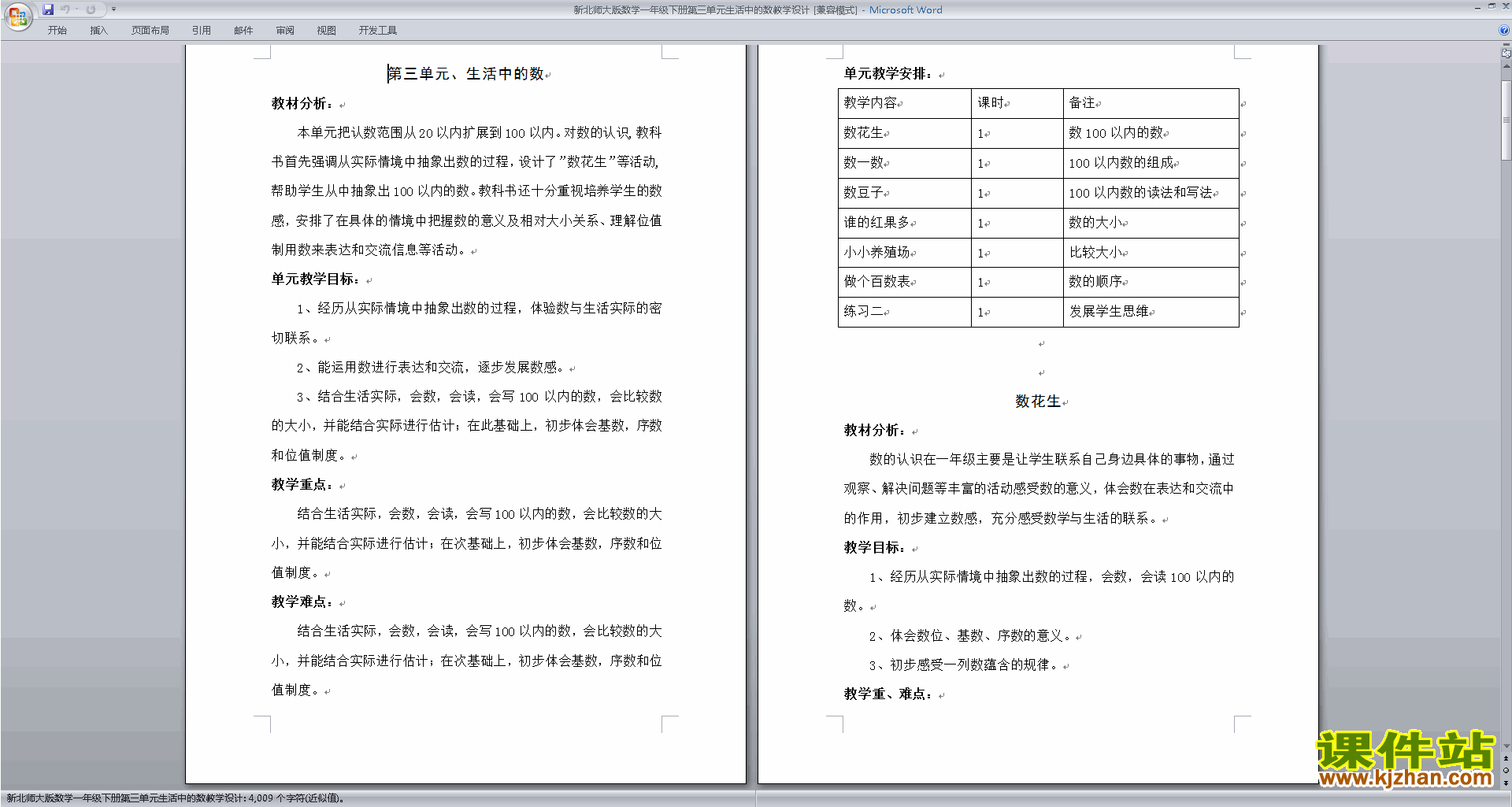Save the document with the floppy disk icon
The width and height of the screenshot is (1512, 807).
pyautogui.click(x=48, y=9)
